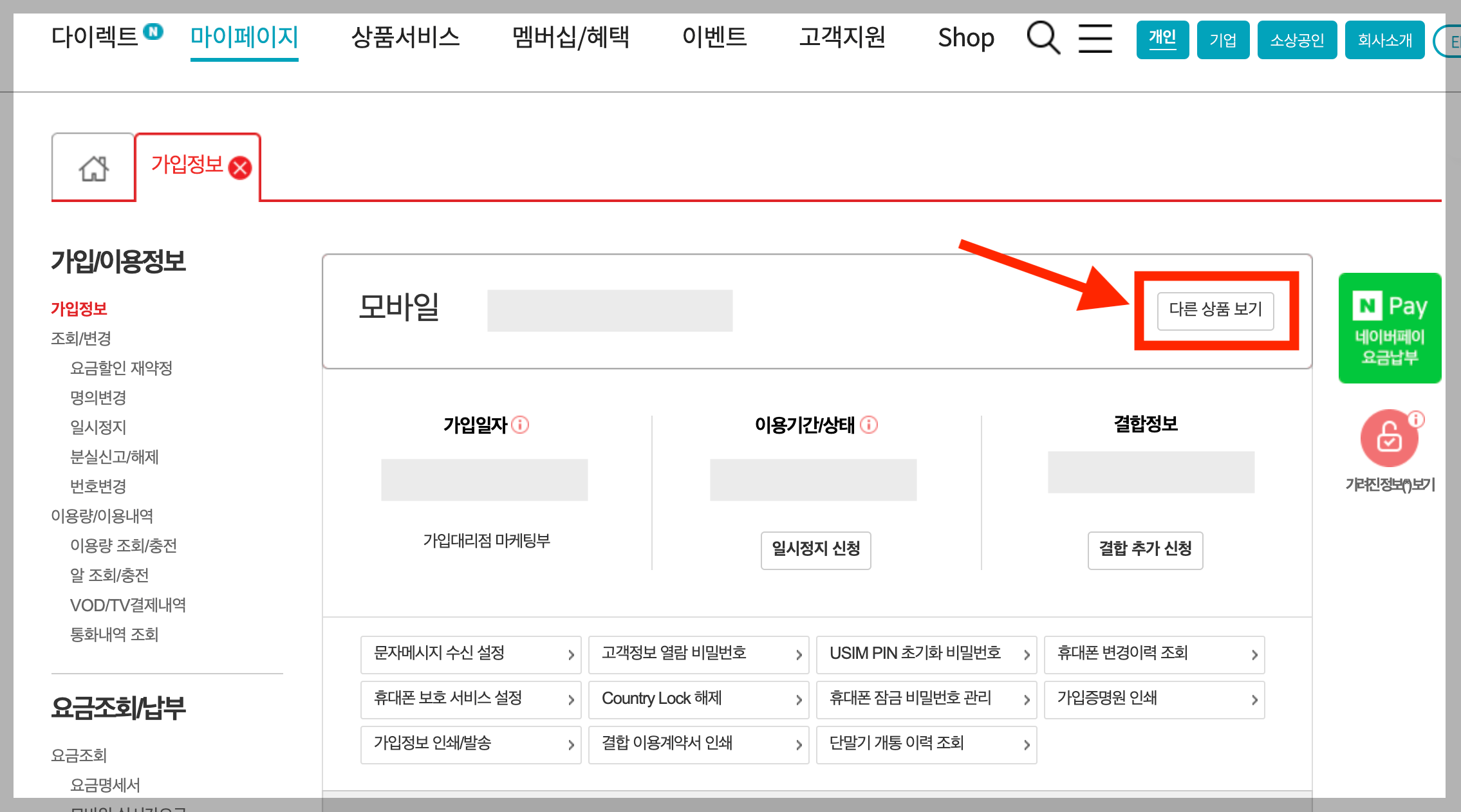The image size is (1461, 812).
Task: Select 요금할인 재약정 in sidebar
Action: coord(121,368)
